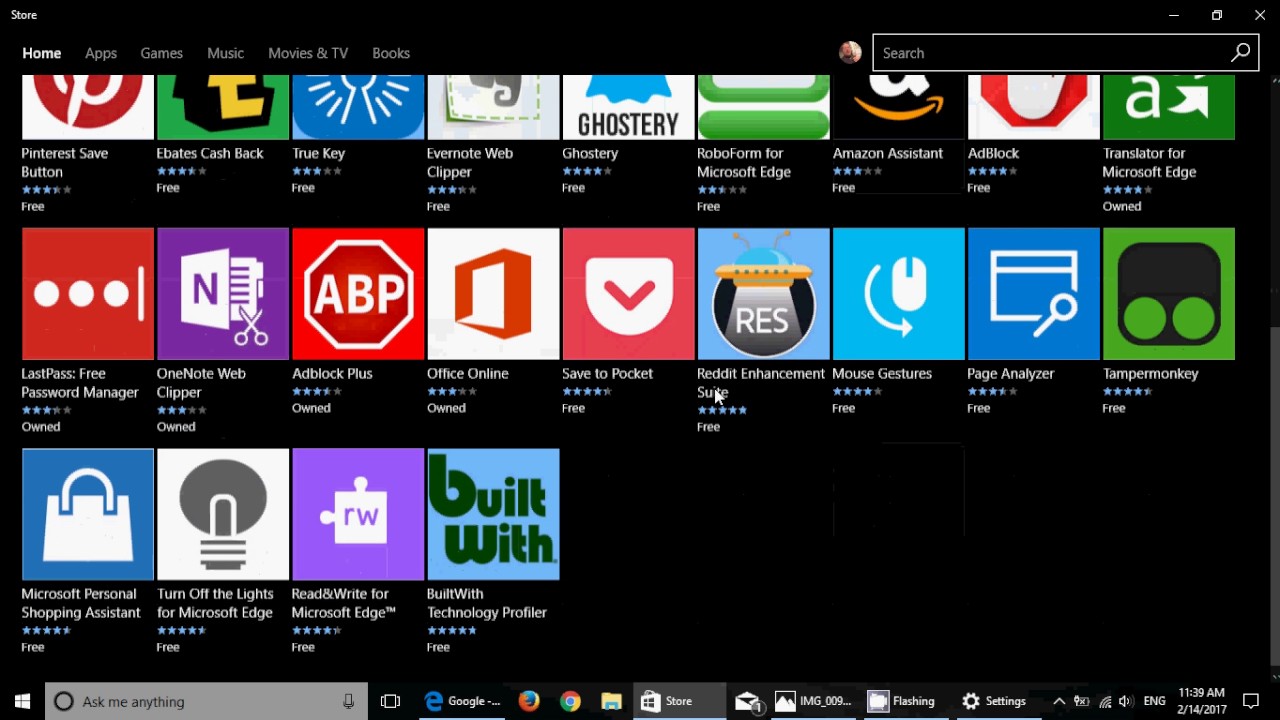Open the File Explorer taskbar icon
1280x720 pixels.
(611, 701)
